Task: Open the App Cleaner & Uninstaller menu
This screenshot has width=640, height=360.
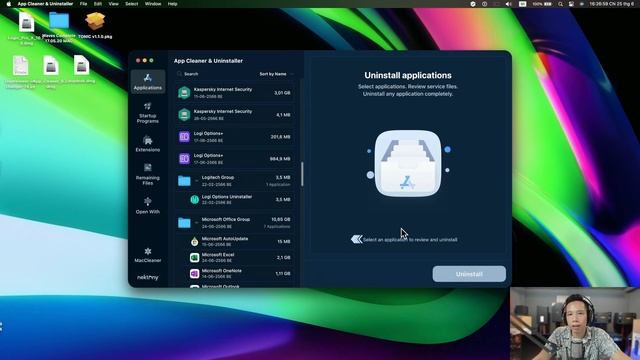Action: 45,4
